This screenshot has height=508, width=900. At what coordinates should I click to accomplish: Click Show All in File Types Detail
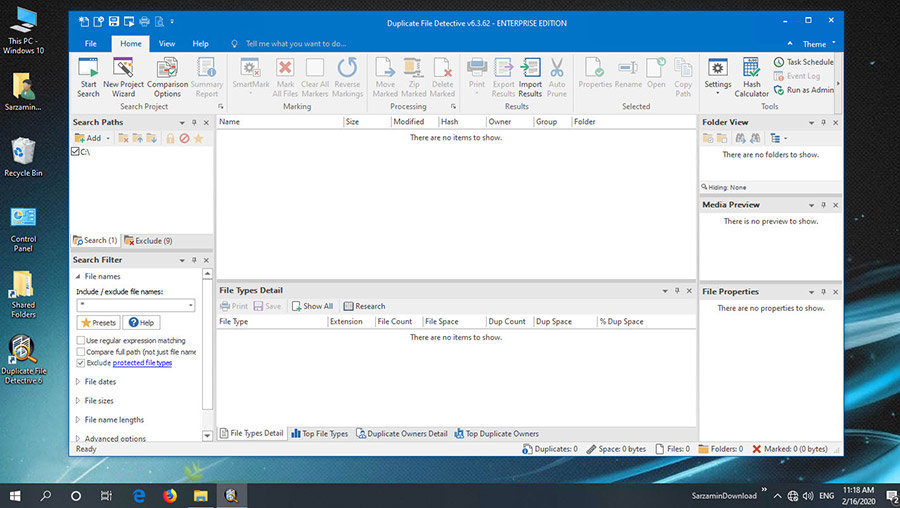click(x=312, y=307)
